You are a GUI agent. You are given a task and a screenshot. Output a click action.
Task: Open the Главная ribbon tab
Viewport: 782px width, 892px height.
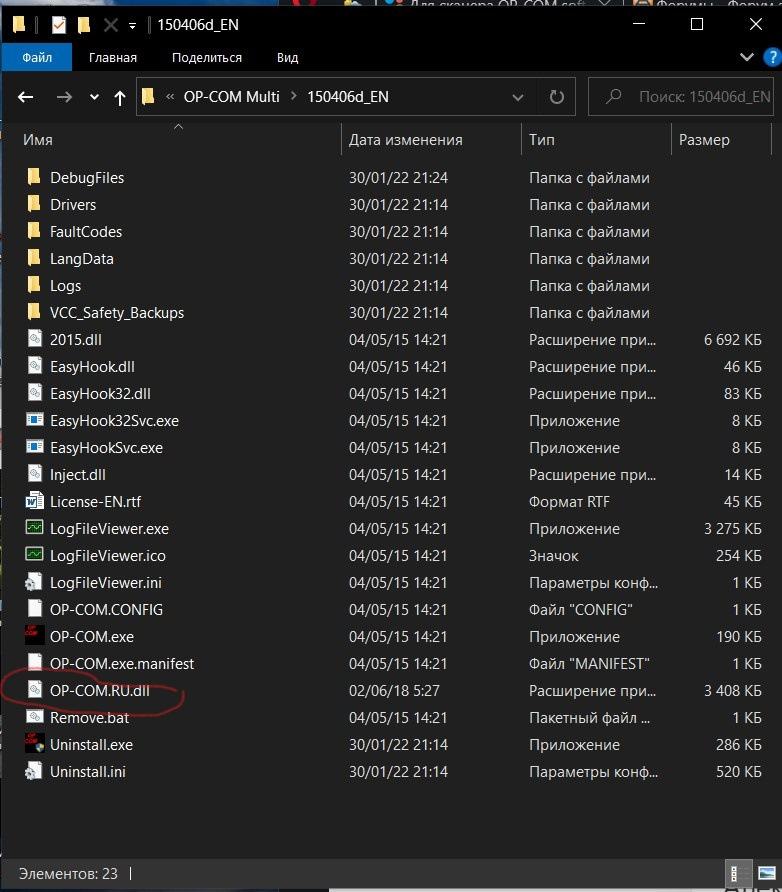click(112, 58)
